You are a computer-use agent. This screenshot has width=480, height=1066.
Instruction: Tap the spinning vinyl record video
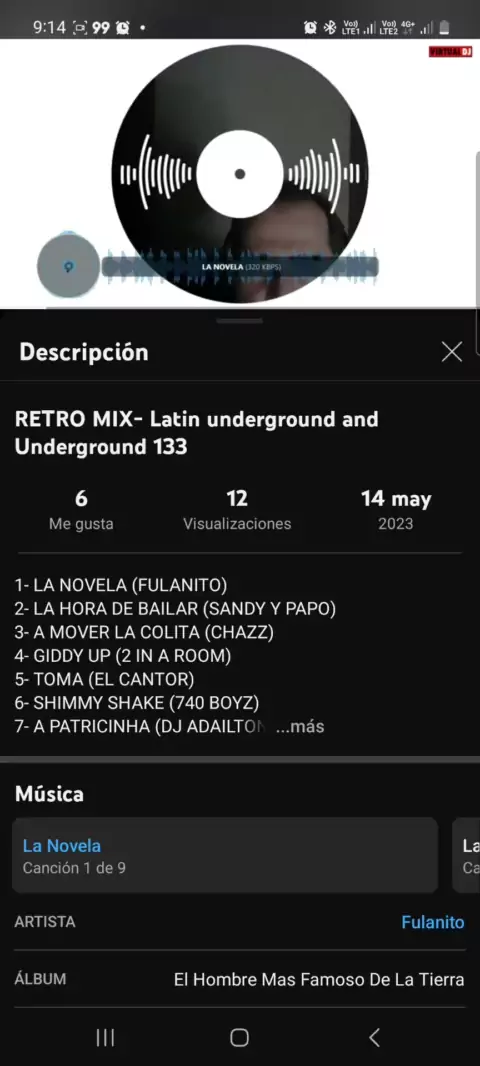coord(240,174)
